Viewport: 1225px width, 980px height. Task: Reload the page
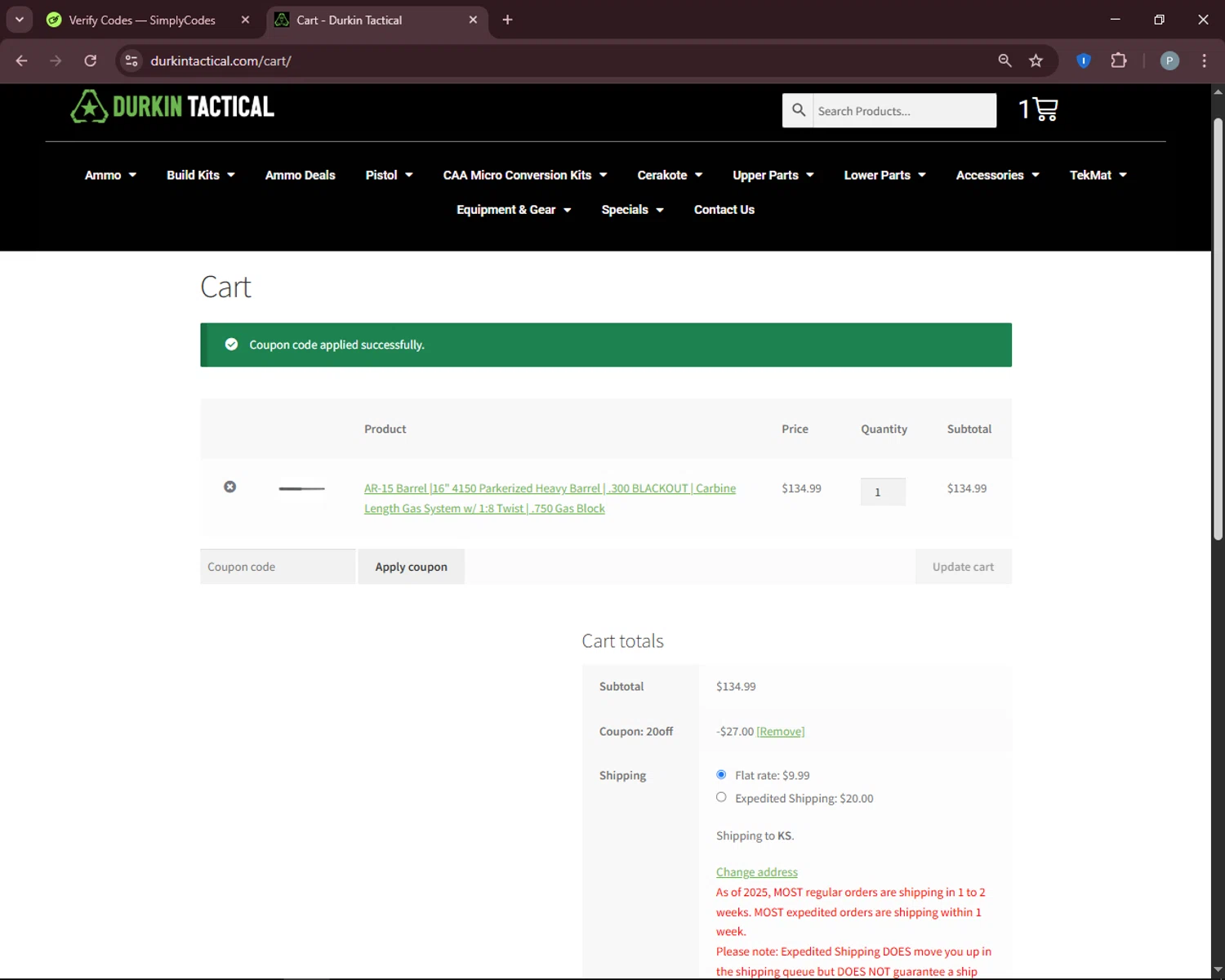coord(91,60)
